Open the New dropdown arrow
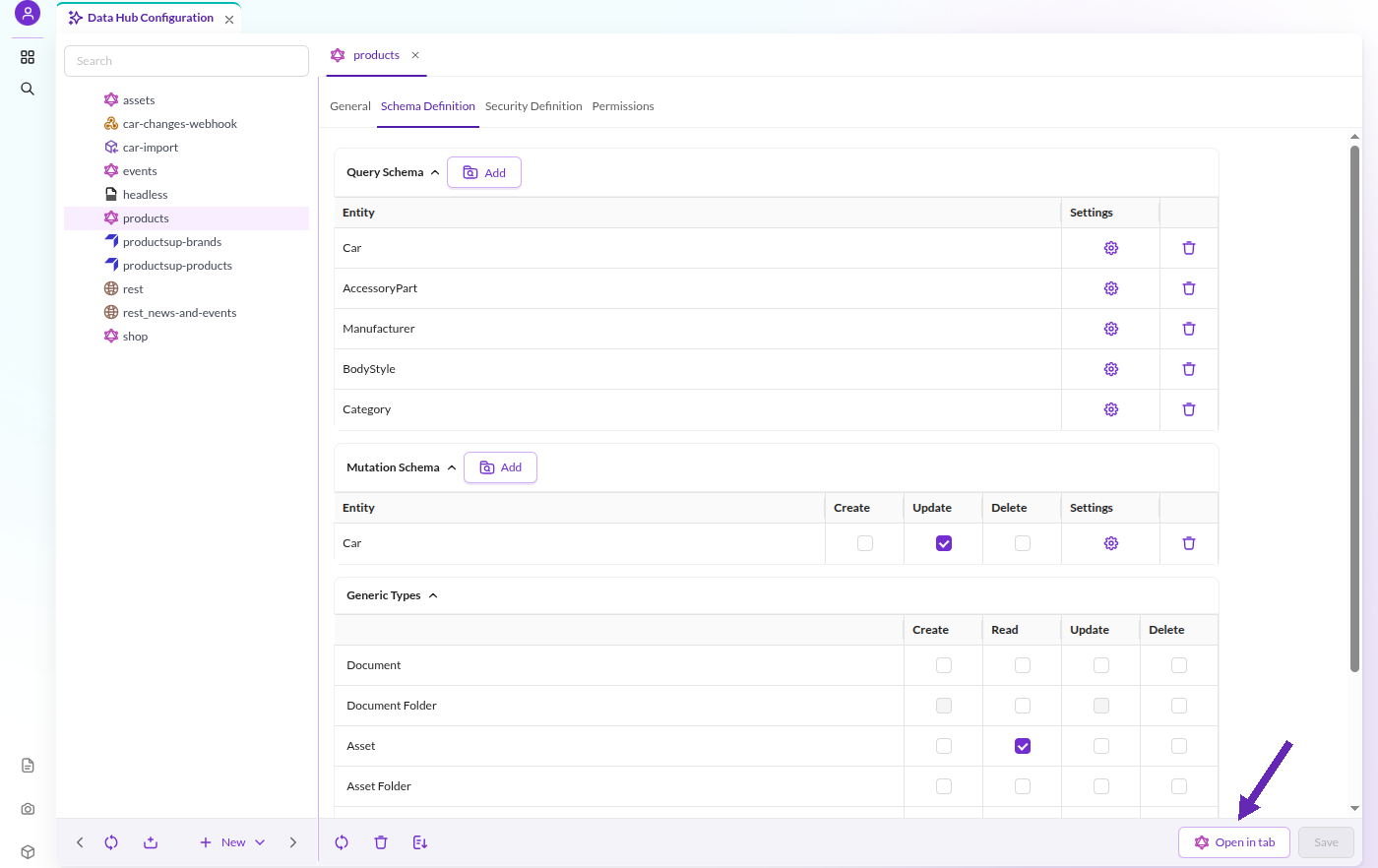The width and height of the screenshot is (1378, 868). [x=260, y=842]
